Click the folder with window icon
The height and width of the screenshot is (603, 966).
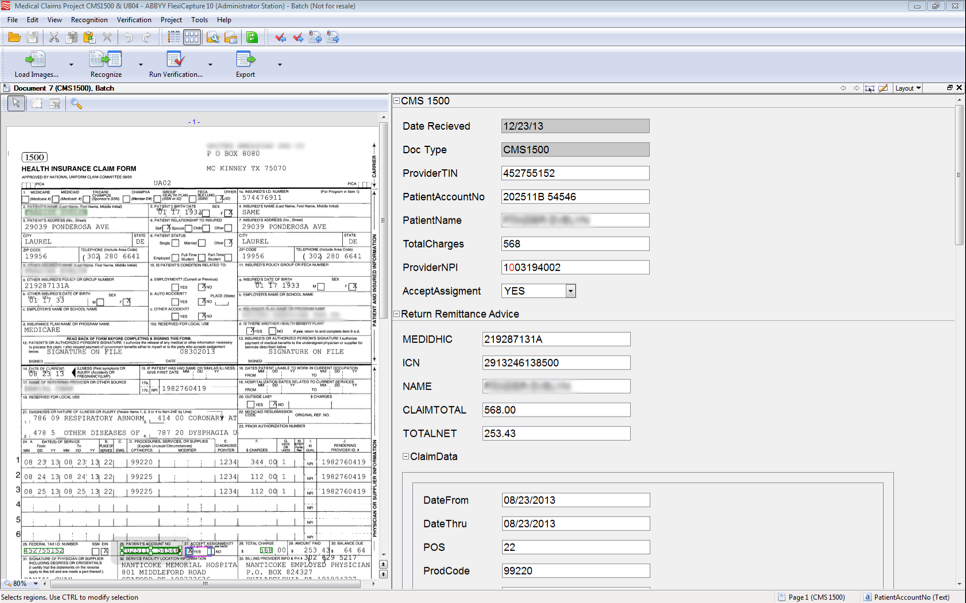coord(230,38)
